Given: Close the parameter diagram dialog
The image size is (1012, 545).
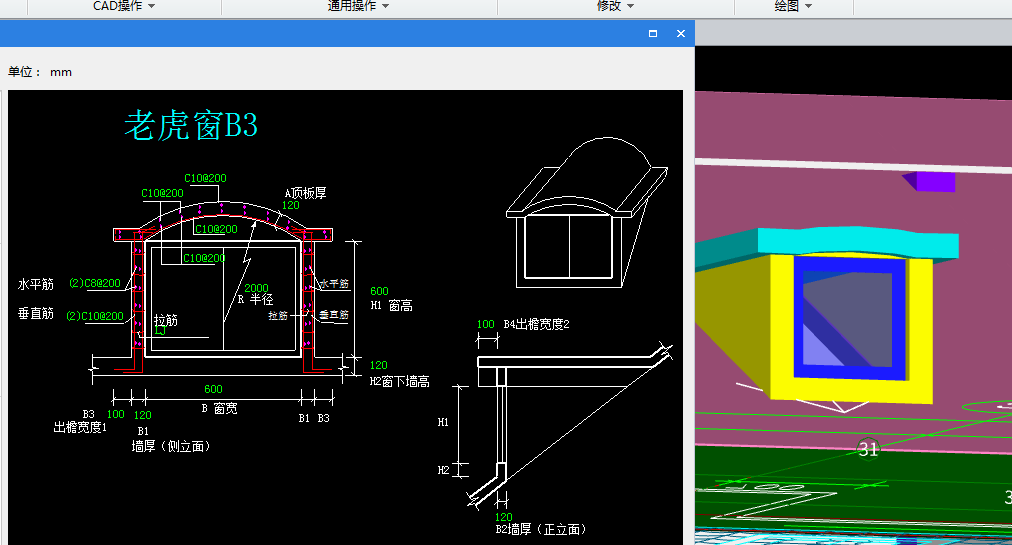Looking at the screenshot, I should (680, 34).
